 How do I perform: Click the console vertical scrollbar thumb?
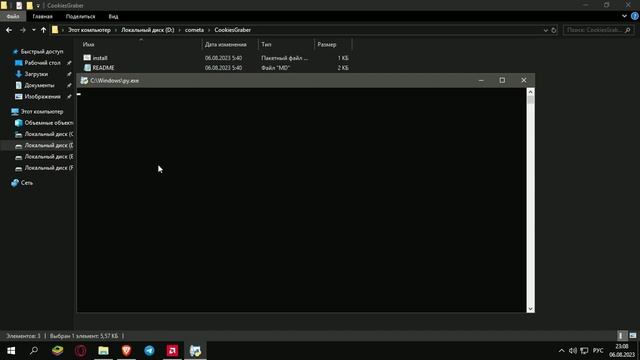[x=530, y=100]
